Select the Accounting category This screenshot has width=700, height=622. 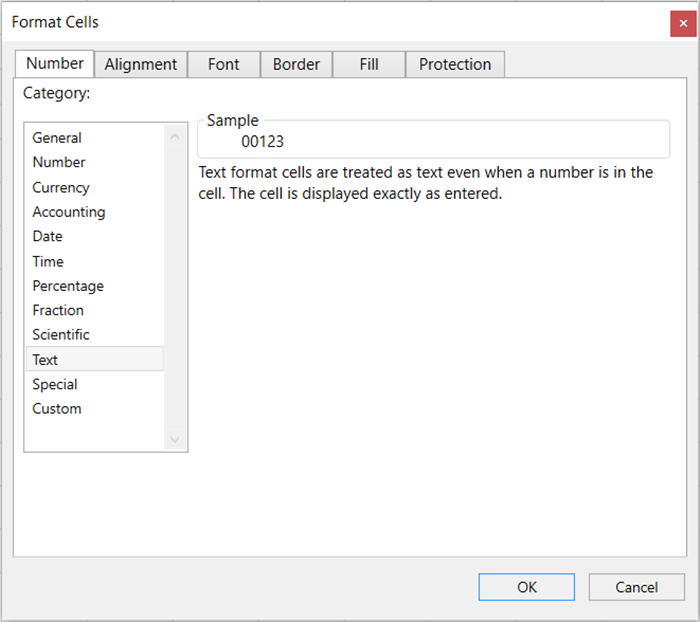(x=68, y=212)
